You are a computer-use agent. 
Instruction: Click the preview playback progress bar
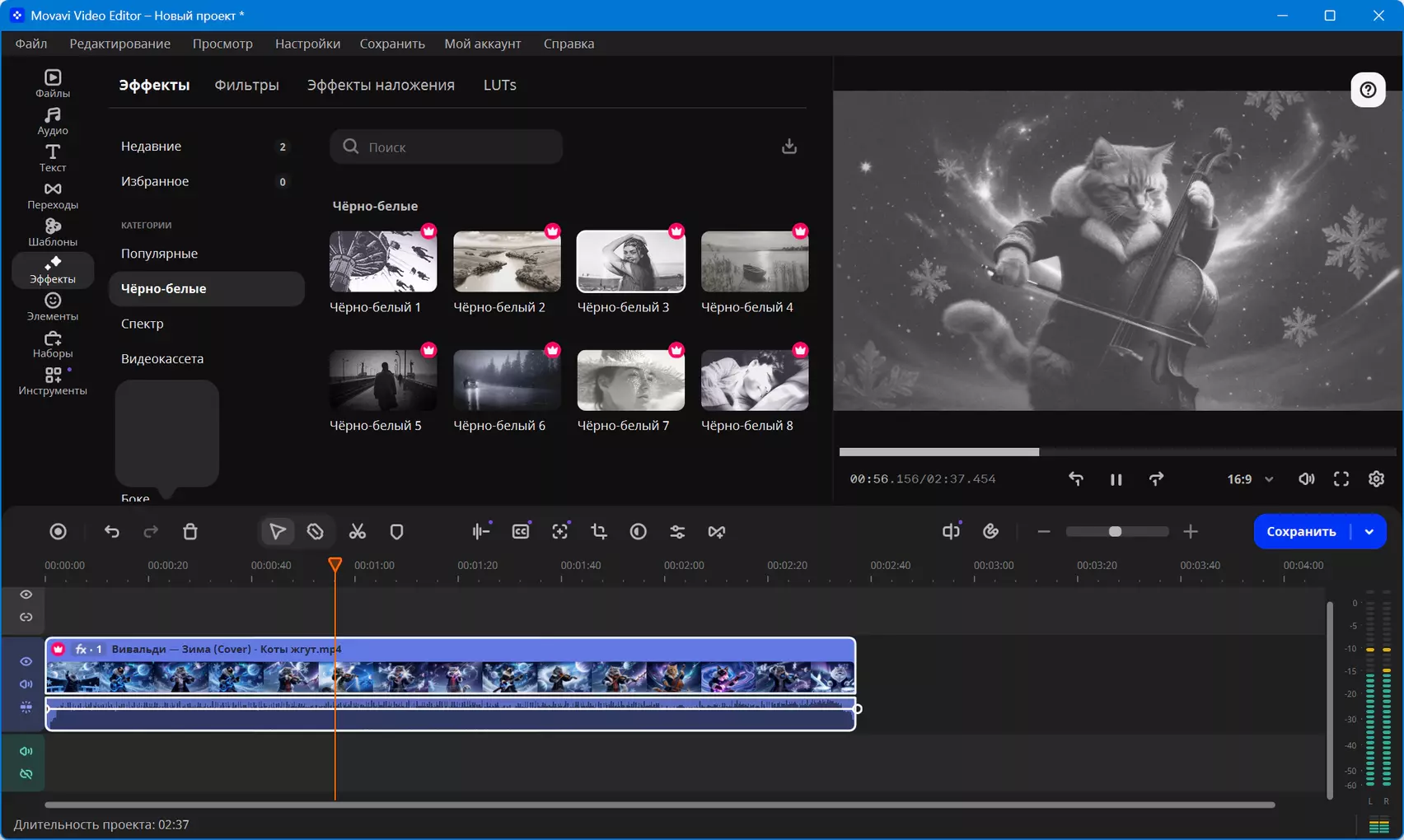(1118, 452)
